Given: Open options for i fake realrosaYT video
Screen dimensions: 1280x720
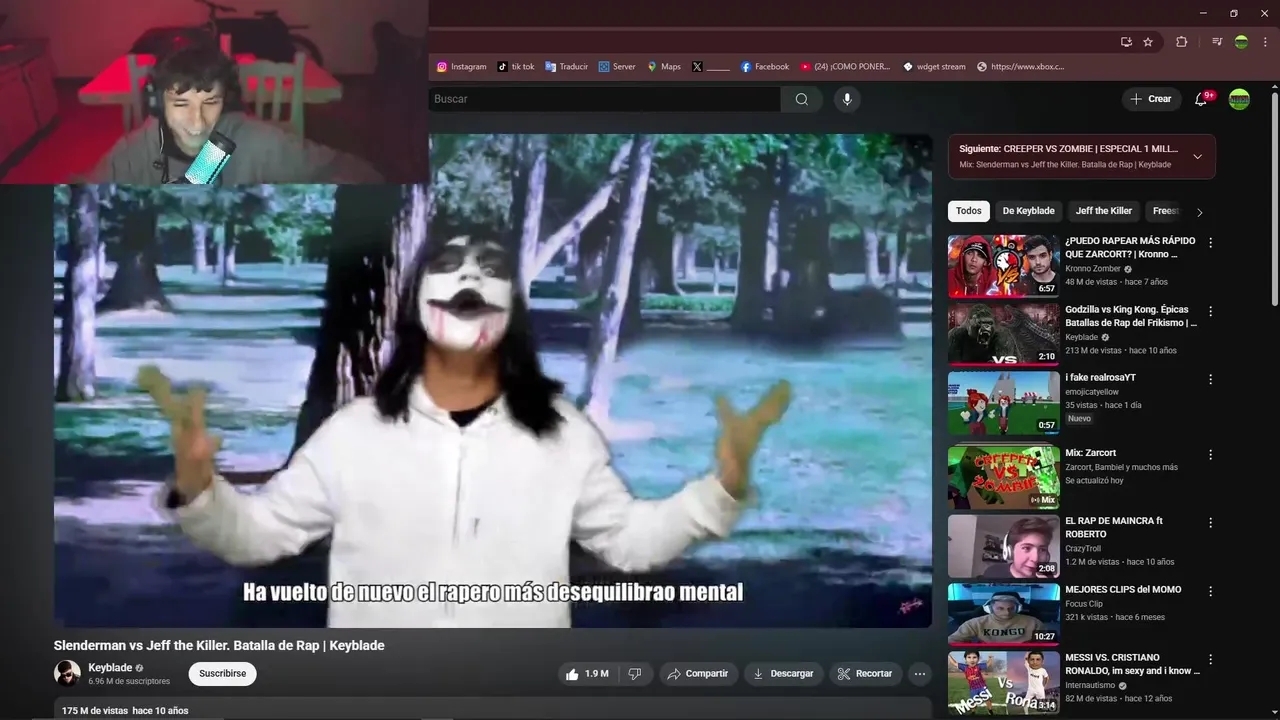Looking at the screenshot, I should click(1210, 380).
